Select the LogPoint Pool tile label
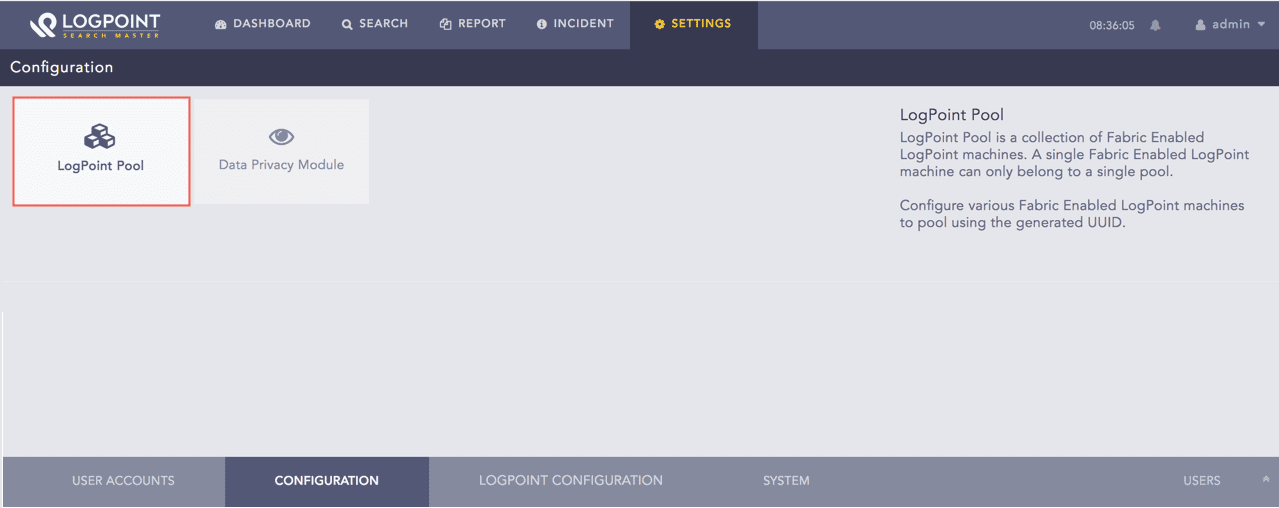The height and width of the screenshot is (508, 1279). pos(100,166)
